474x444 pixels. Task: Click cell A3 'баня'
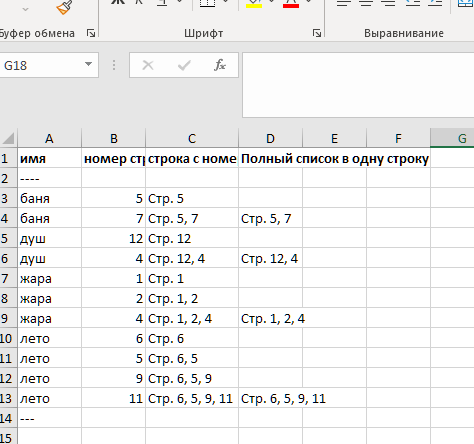click(x=49, y=198)
